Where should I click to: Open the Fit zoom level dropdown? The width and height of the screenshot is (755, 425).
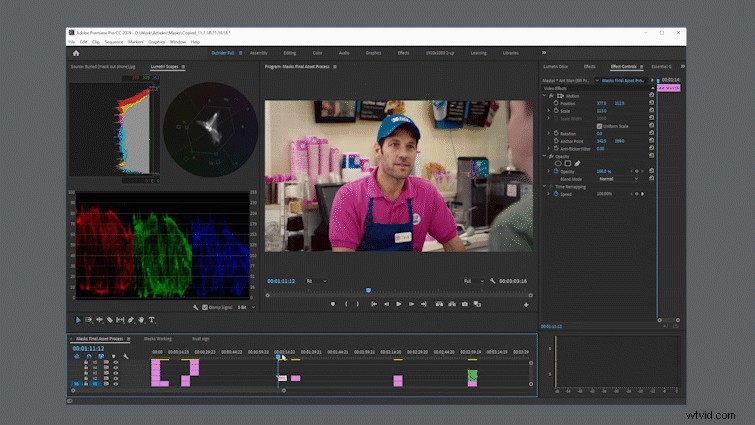pyautogui.click(x=316, y=281)
